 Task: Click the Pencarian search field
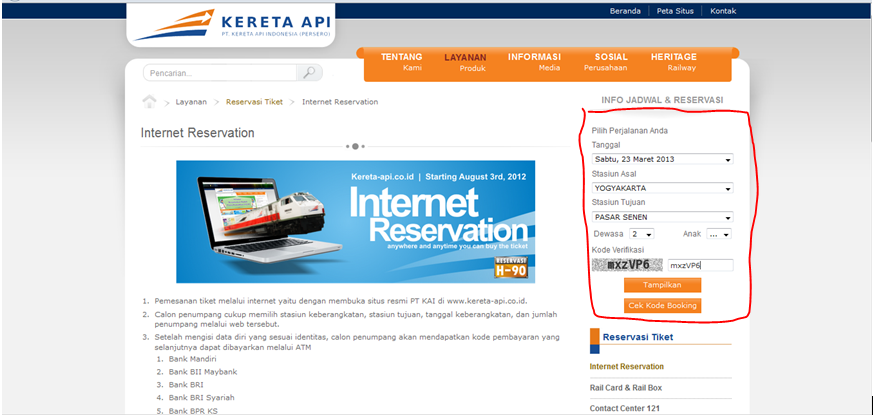point(220,73)
